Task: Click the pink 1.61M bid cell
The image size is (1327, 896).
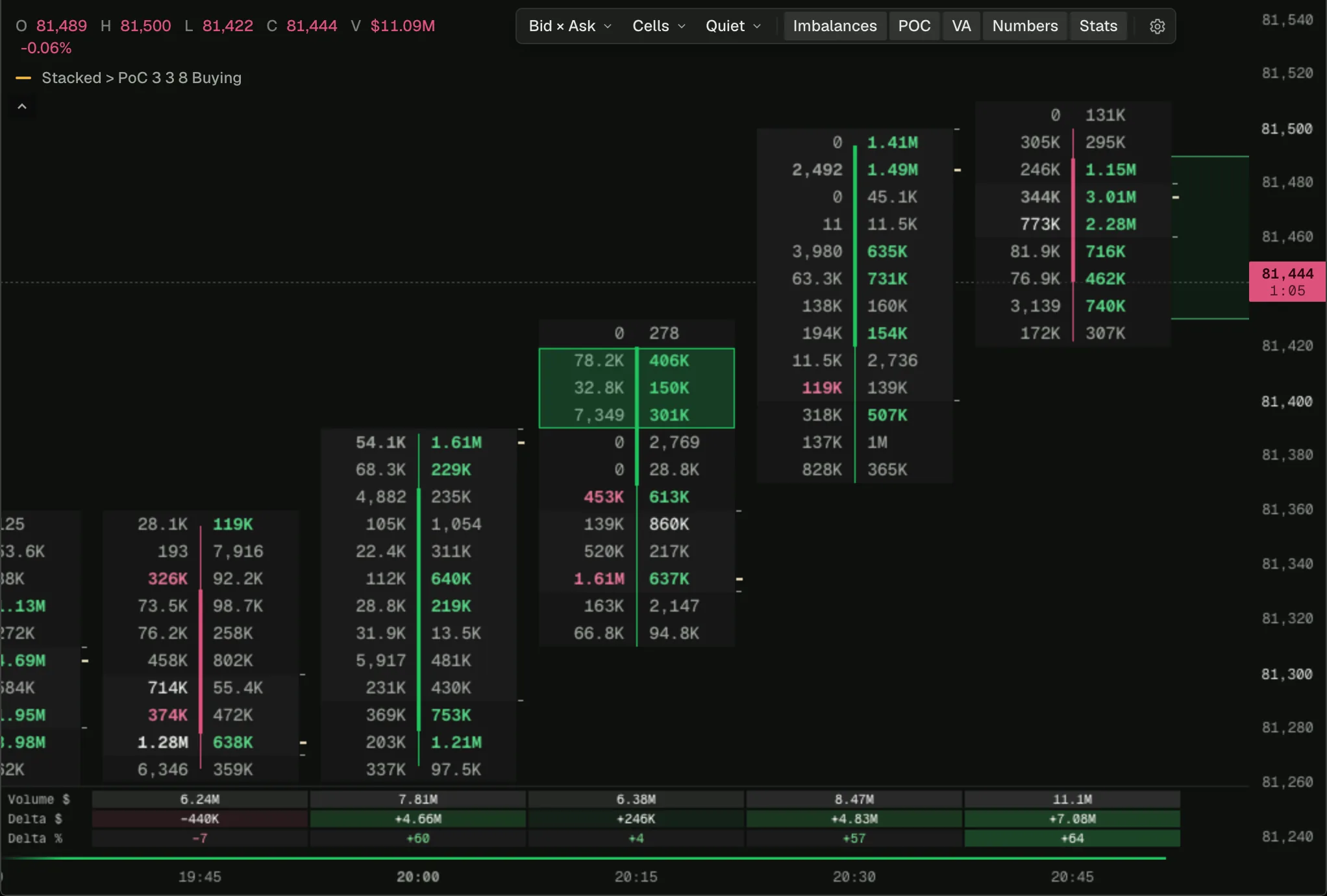Action: (599, 579)
